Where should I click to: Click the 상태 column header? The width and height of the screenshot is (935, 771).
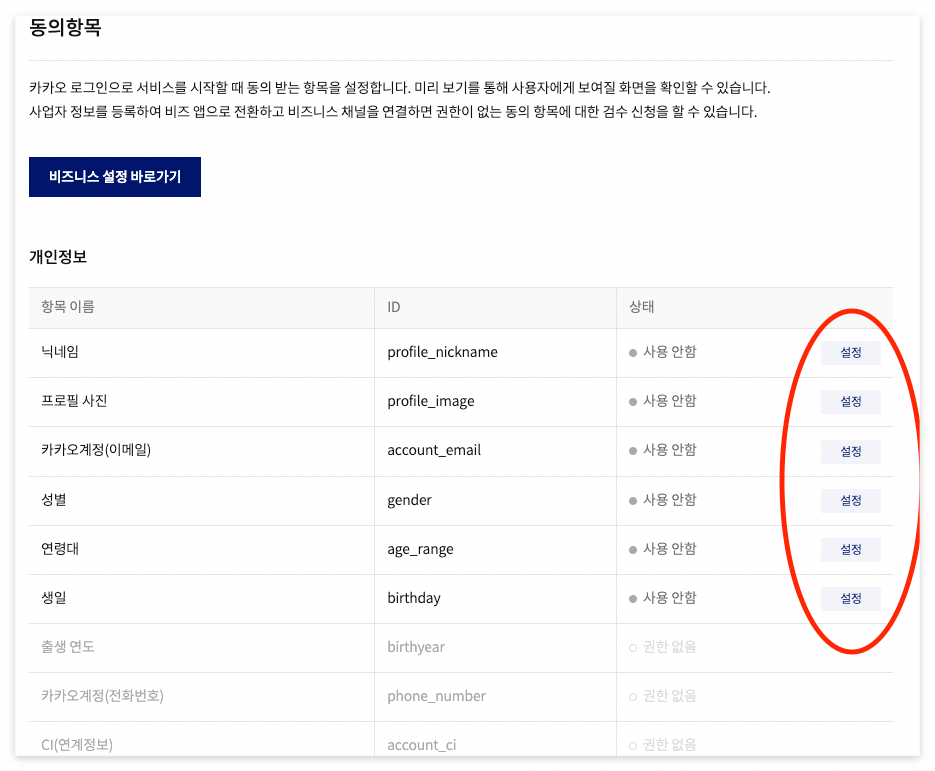[x=642, y=306]
